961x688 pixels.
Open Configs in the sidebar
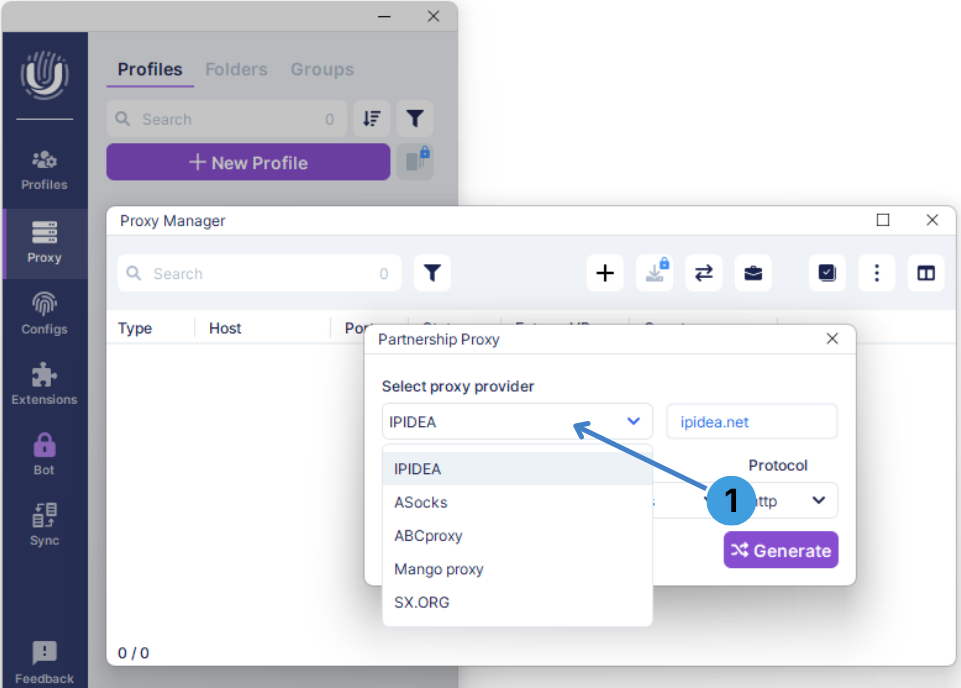[44, 314]
